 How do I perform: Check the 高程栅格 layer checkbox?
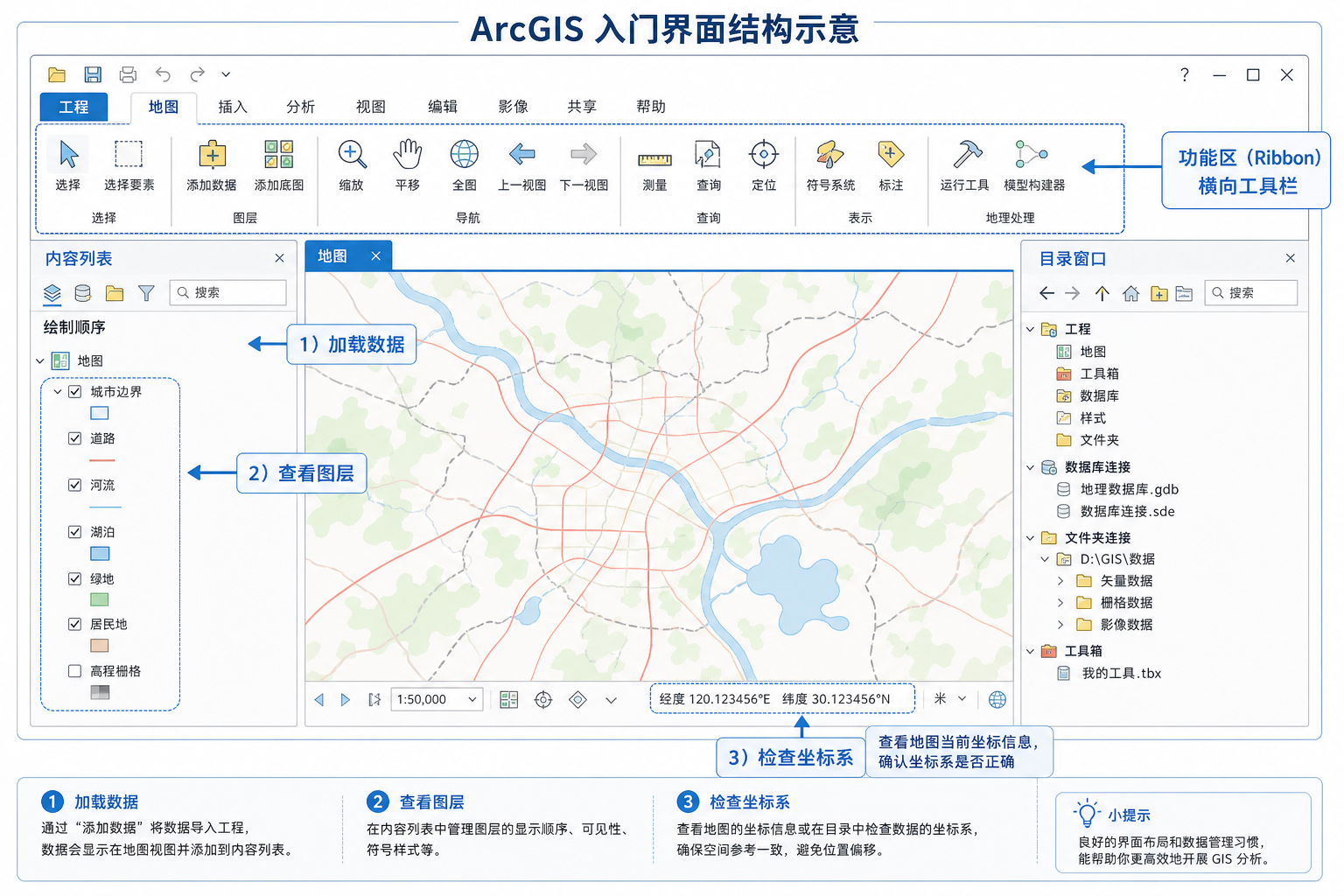tap(75, 671)
